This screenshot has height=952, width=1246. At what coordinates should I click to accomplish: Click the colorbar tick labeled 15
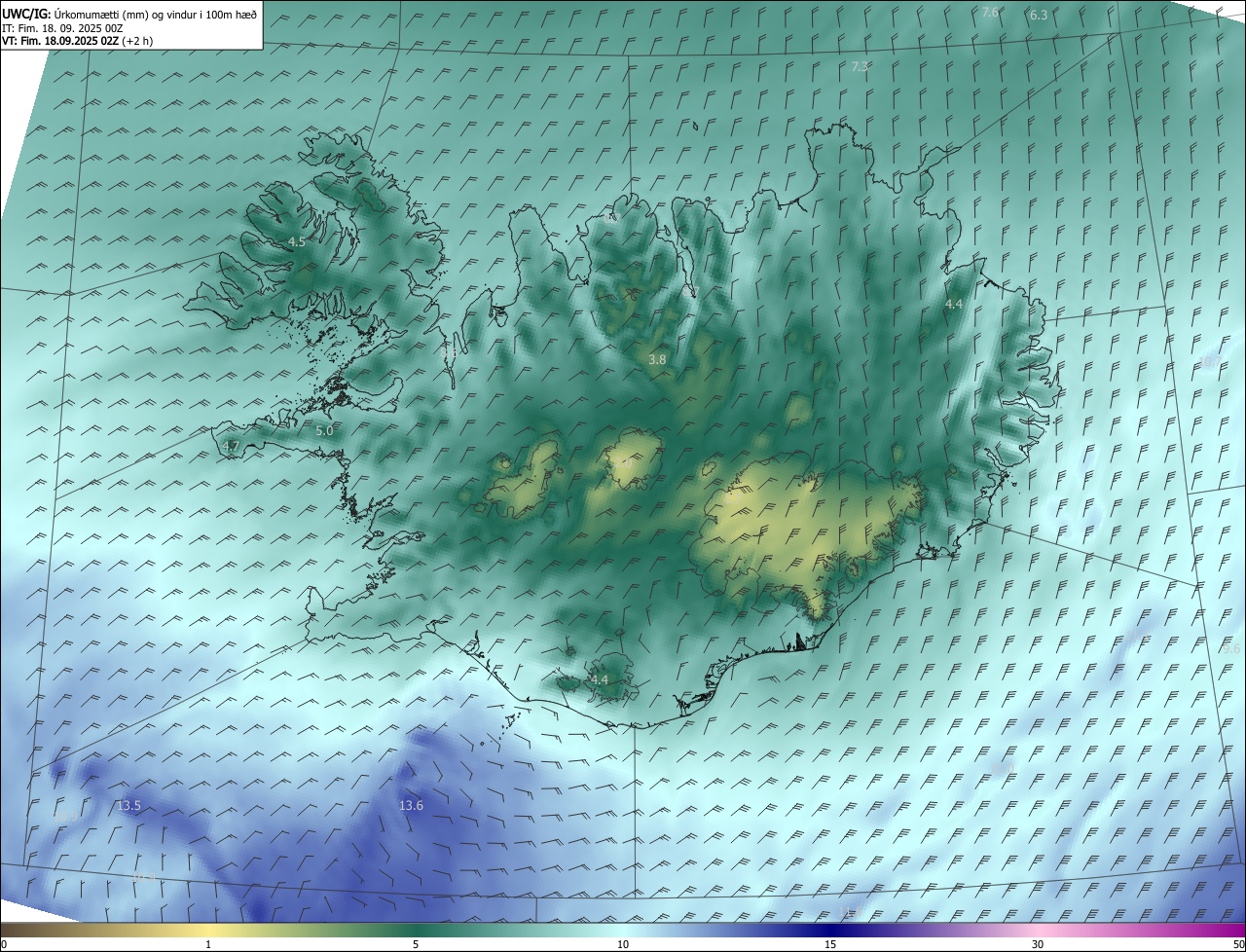click(x=830, y=945)
